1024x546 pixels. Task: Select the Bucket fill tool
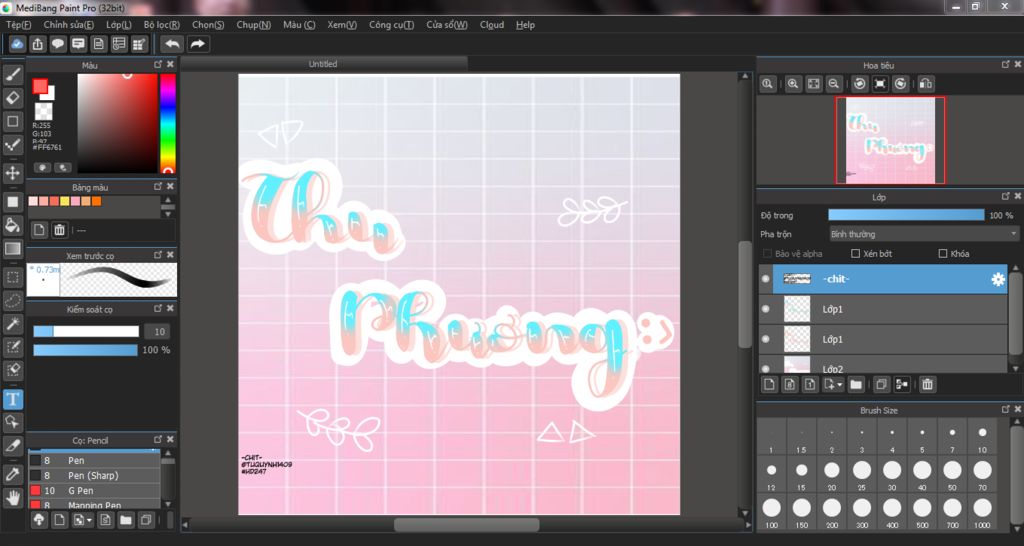pyautogui.click(x=12, y=225)
